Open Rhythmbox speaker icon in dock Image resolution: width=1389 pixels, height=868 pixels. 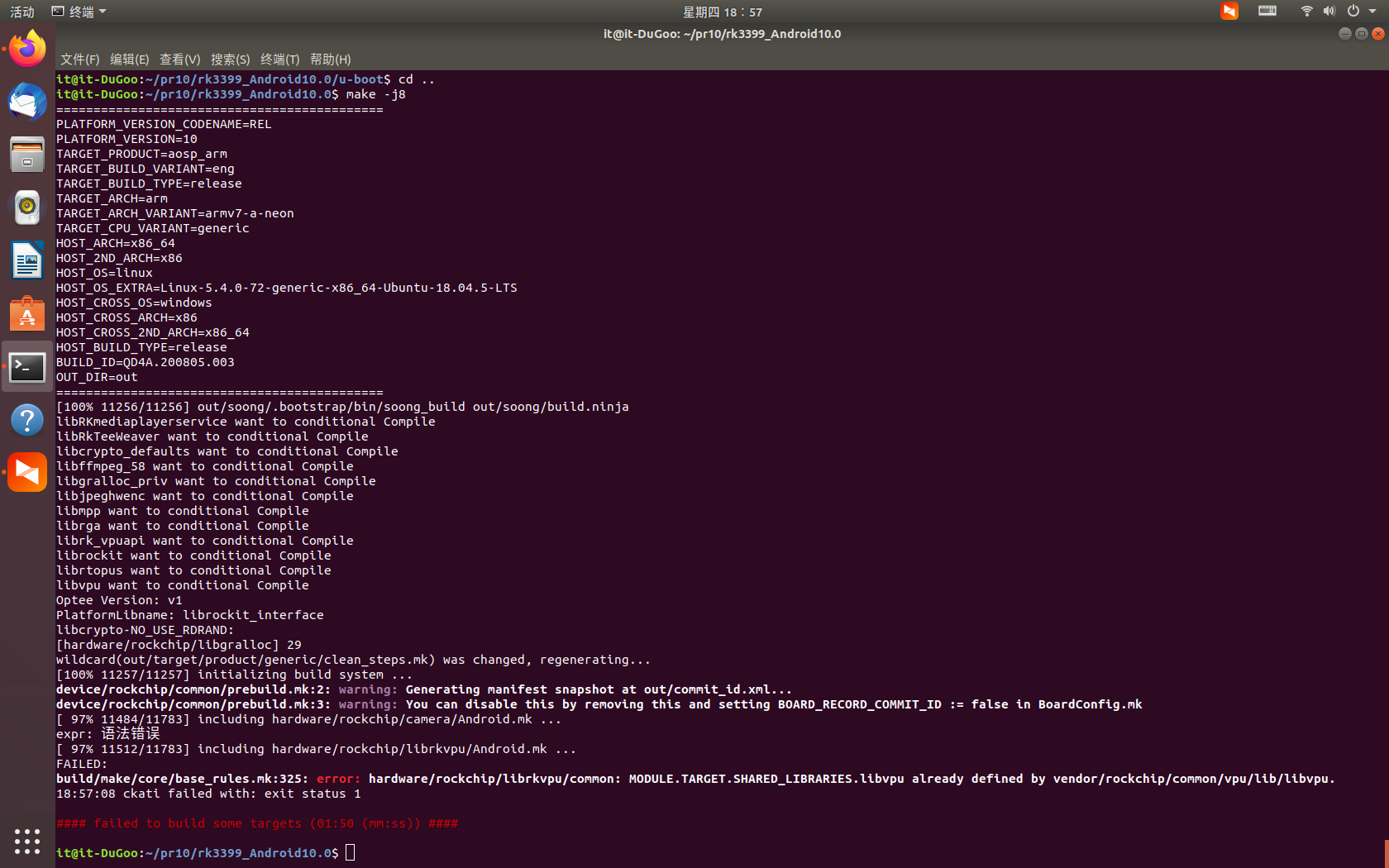(27, 207)
